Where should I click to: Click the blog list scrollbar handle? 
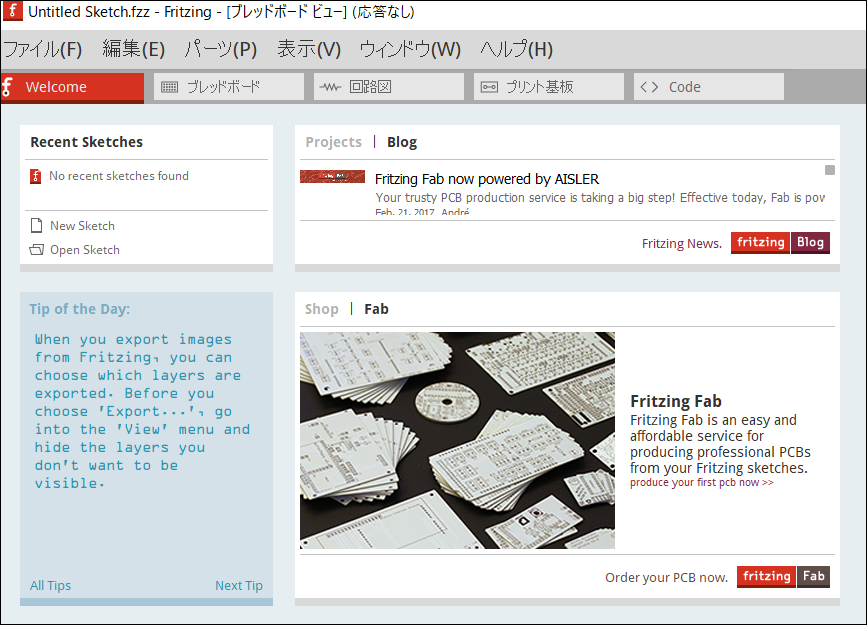pos(829,170)
